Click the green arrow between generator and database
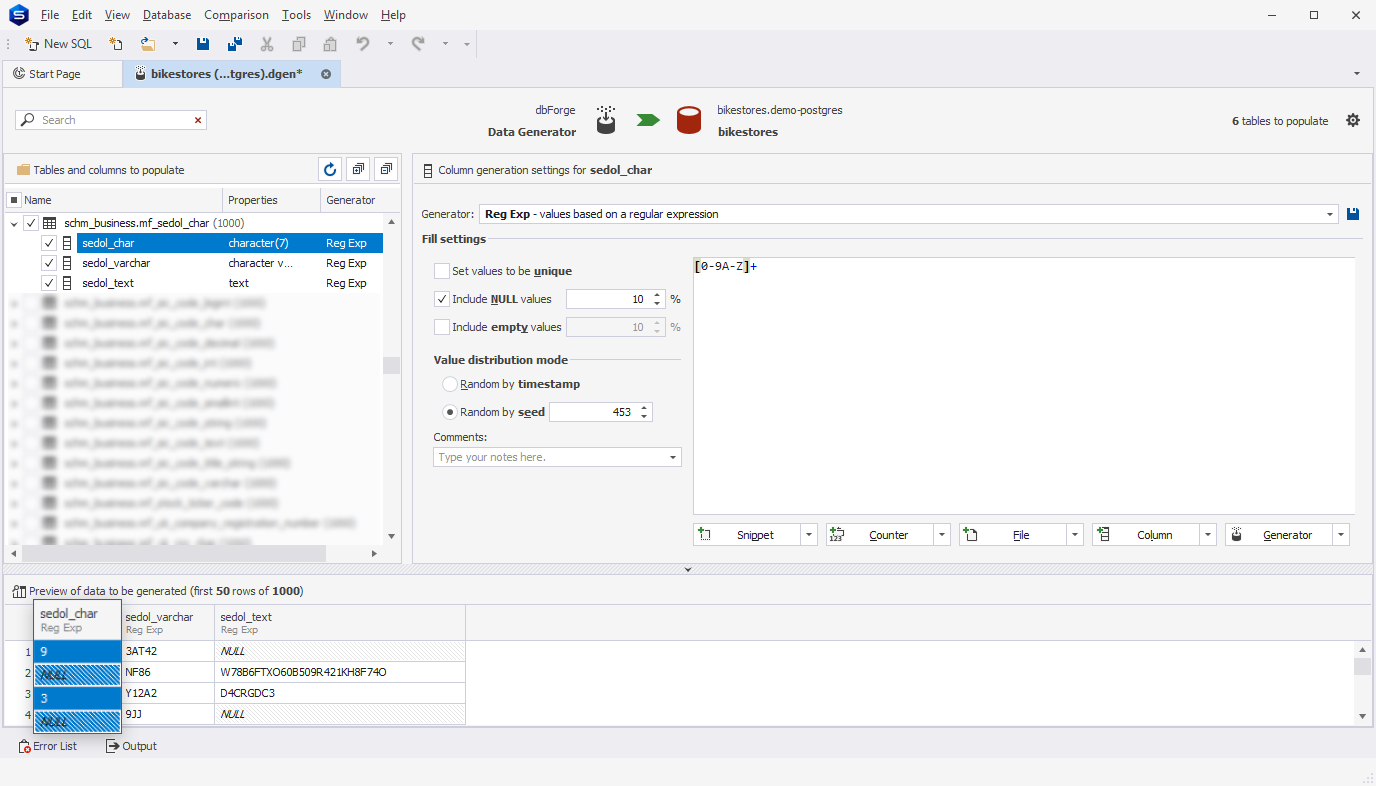The height and width of the screenshot is (786, 1376). point(648,120)
